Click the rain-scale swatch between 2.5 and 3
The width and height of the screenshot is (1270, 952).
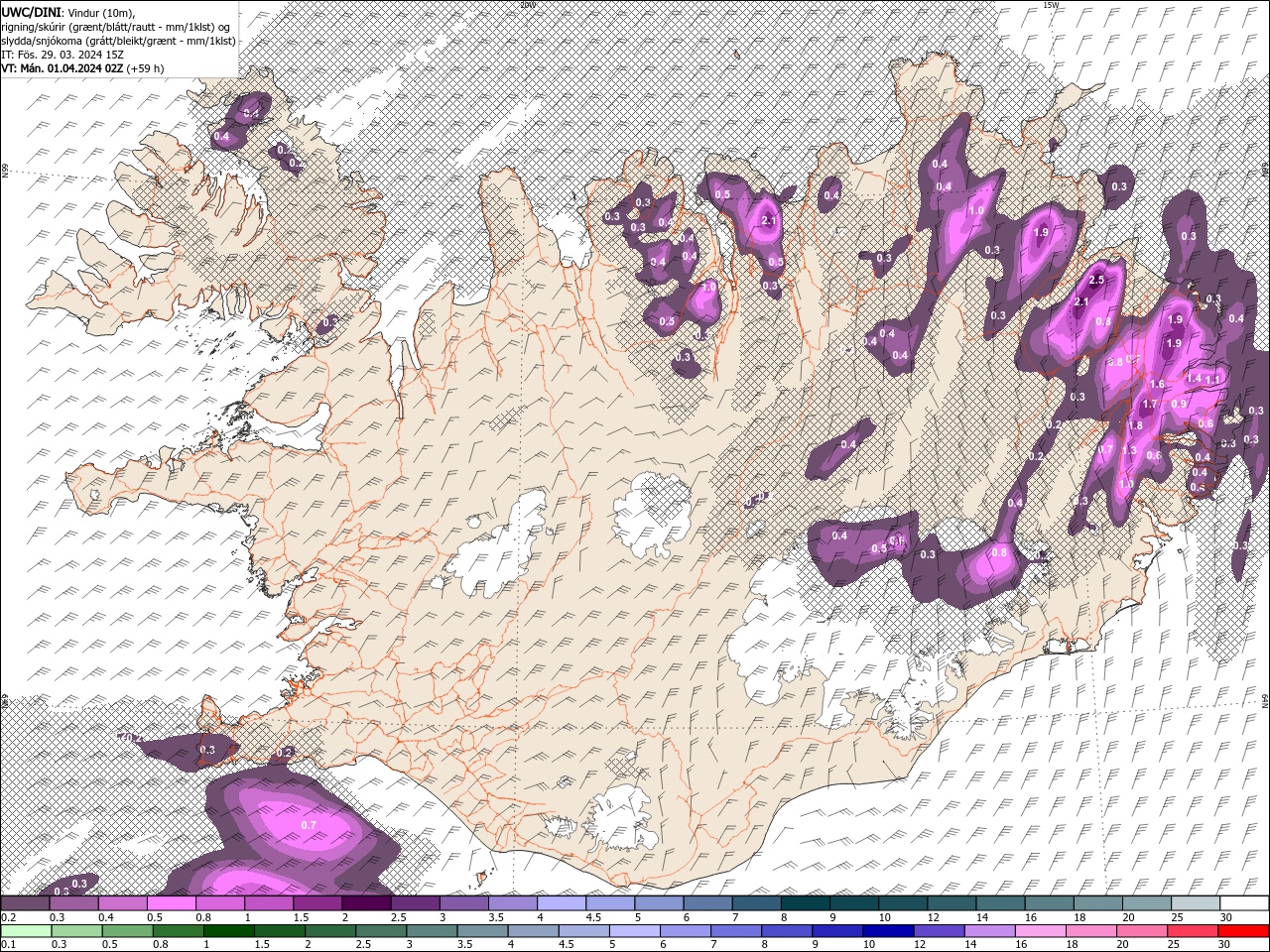[x=381, y=931]
